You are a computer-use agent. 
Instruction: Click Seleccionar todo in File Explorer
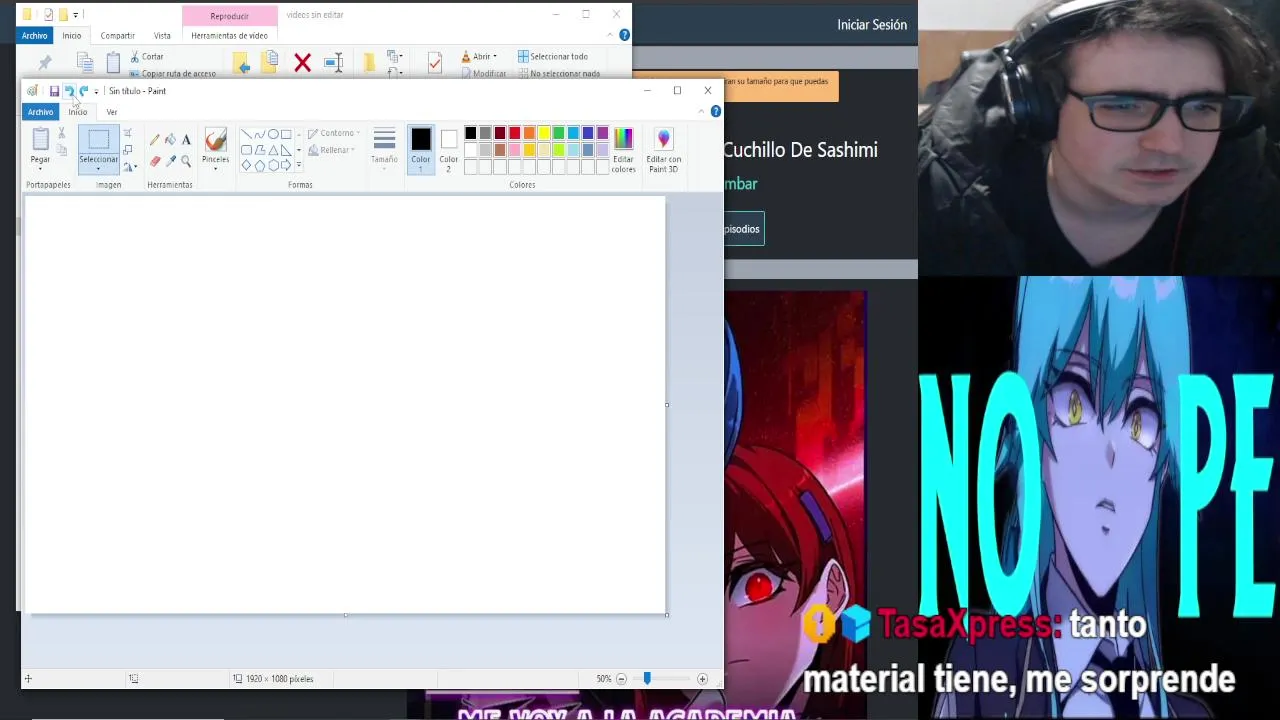553,57
